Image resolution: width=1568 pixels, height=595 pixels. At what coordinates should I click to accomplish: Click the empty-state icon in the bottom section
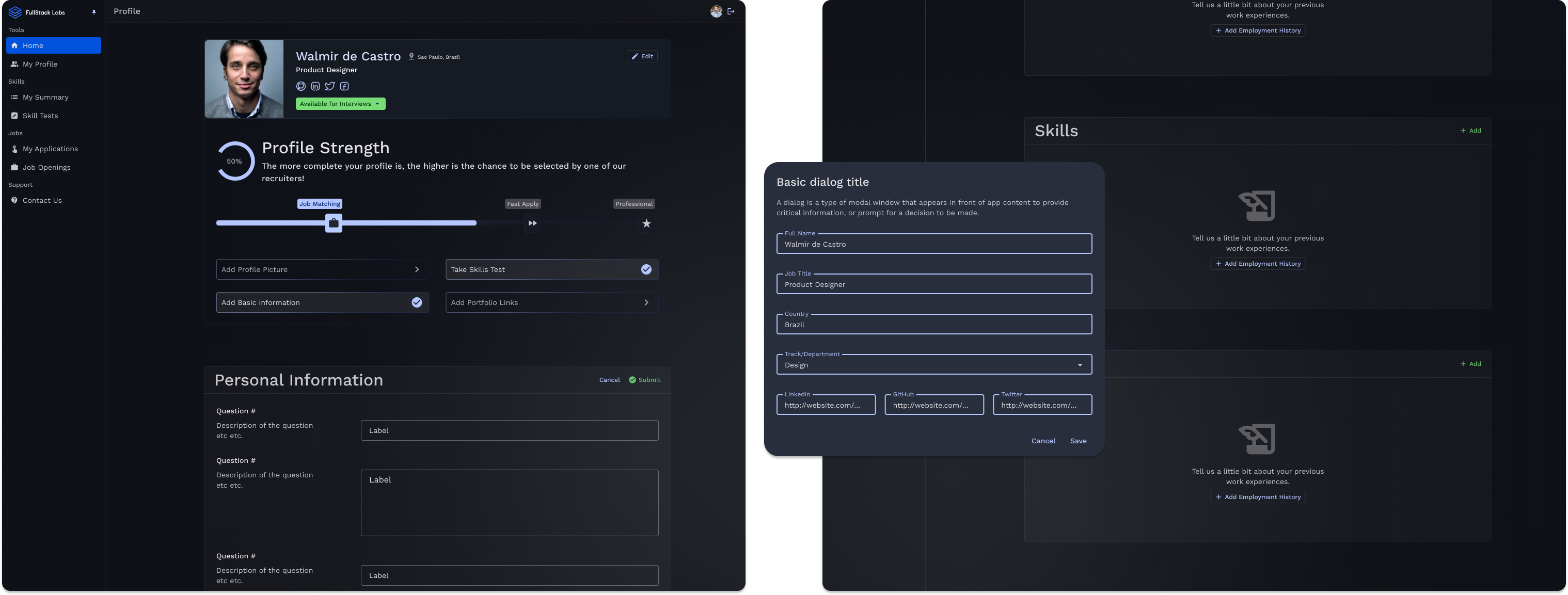pyautogui.click(x=1257, y=439)
